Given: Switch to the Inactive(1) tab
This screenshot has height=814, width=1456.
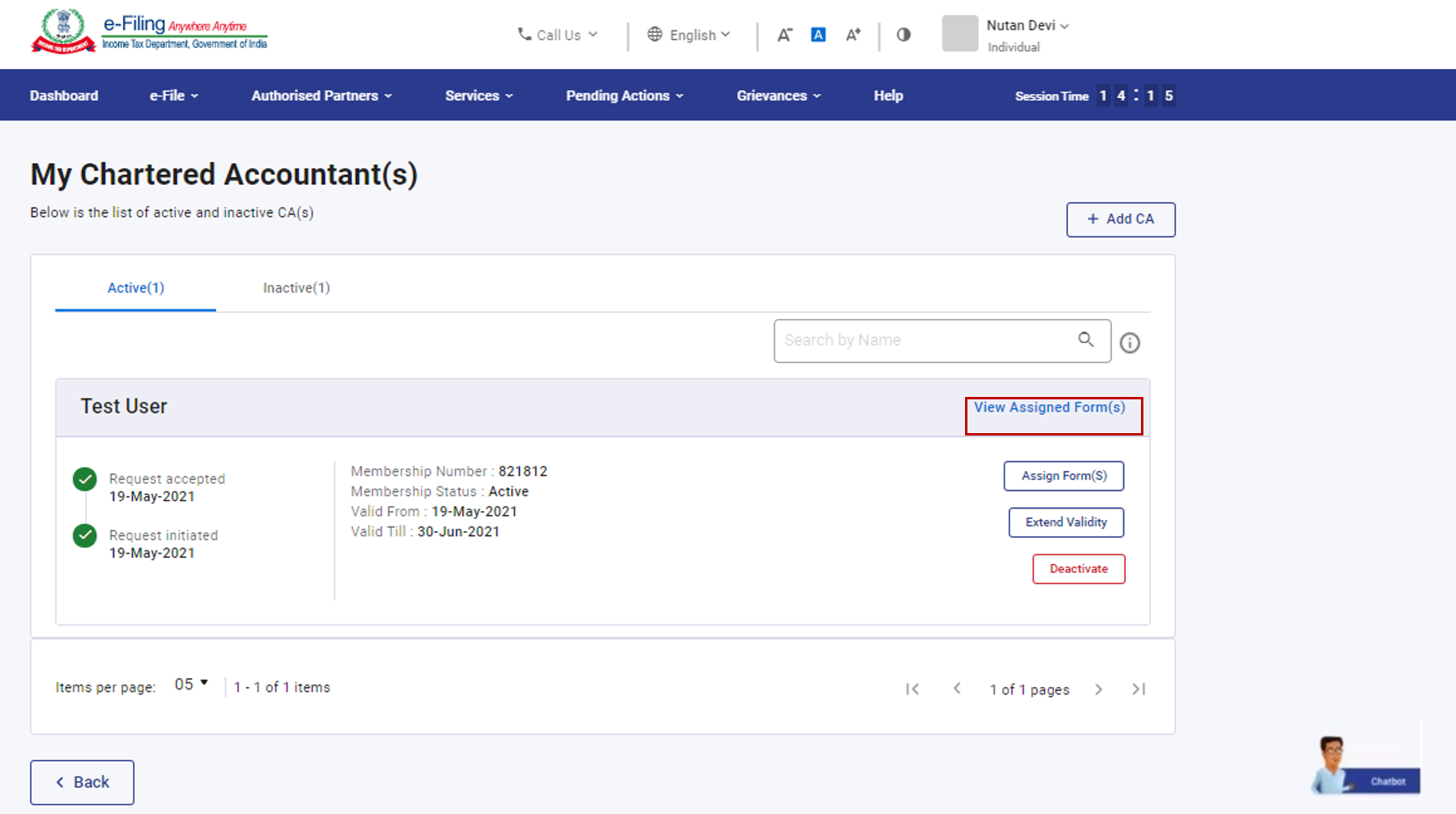Looking at the screenshot, I should pos(296,288).
